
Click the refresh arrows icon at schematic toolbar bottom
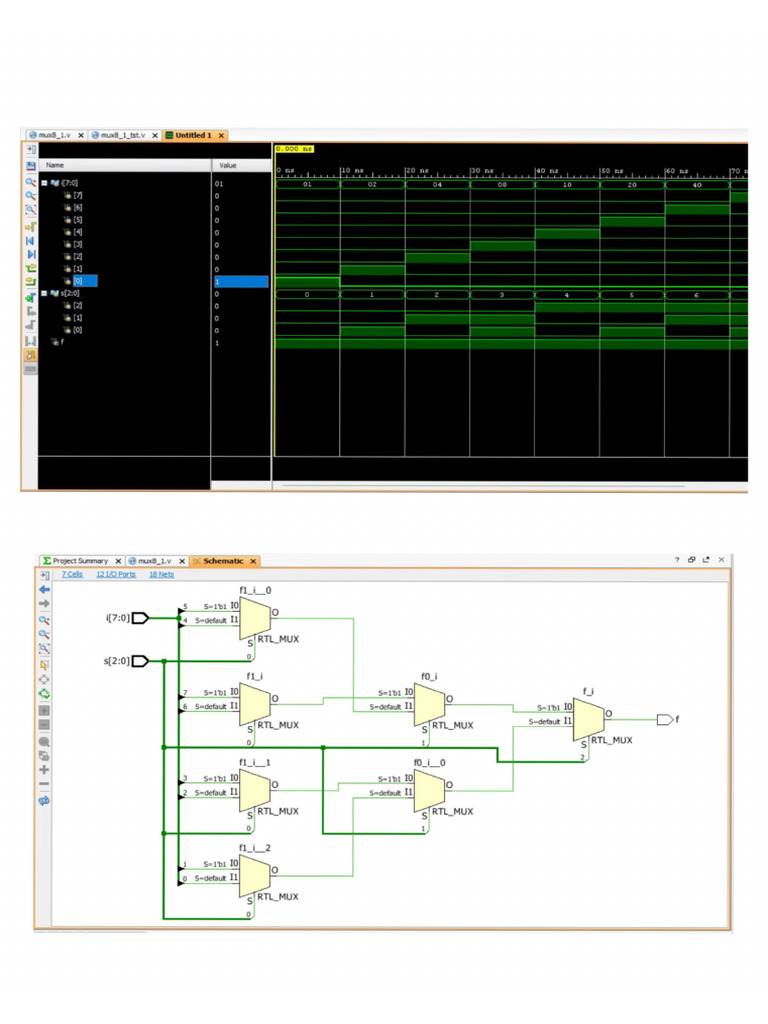point(44,800)
